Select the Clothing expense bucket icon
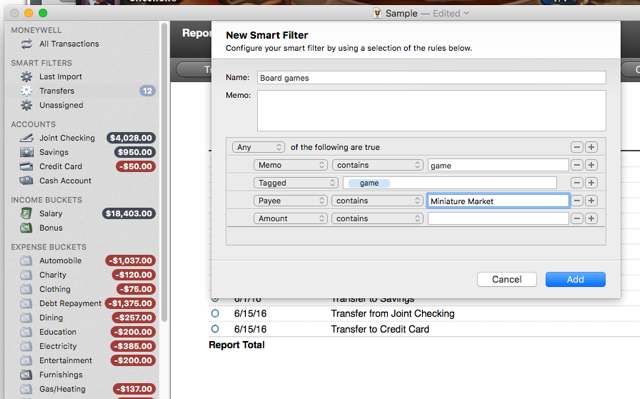This screenshot has height=399, width=640. 26,289
